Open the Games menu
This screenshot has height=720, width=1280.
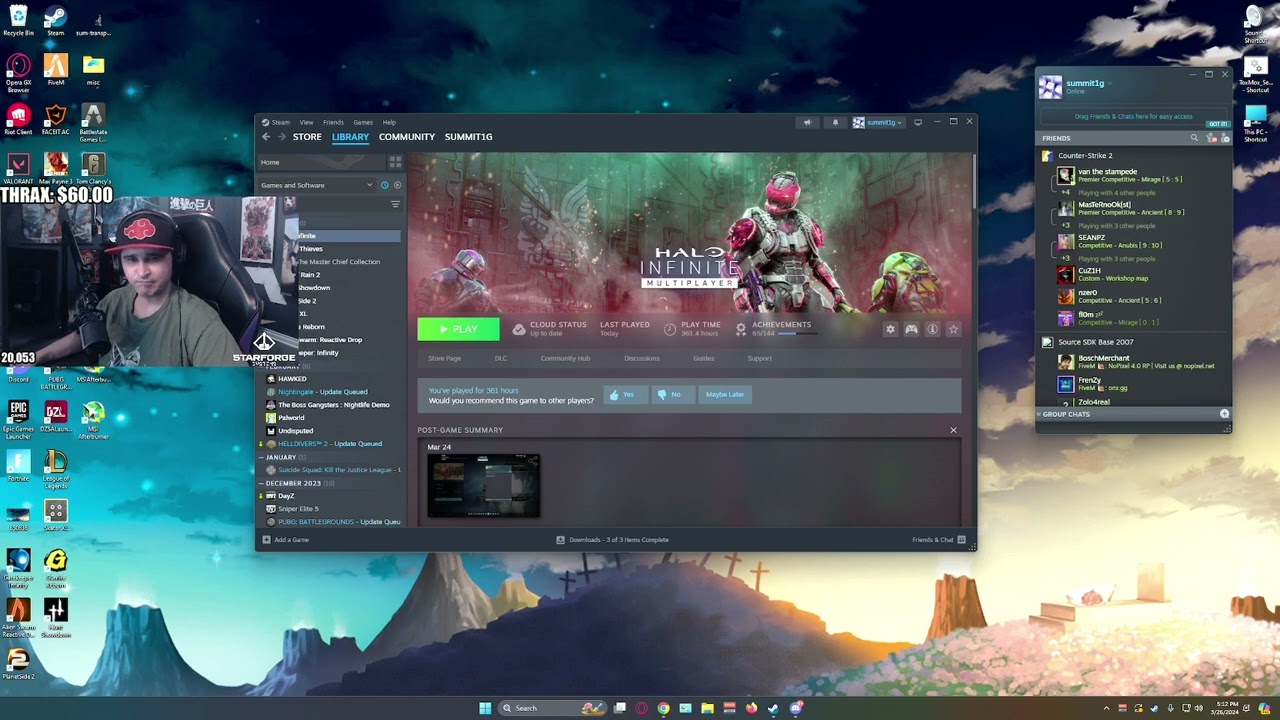point(363,122)
